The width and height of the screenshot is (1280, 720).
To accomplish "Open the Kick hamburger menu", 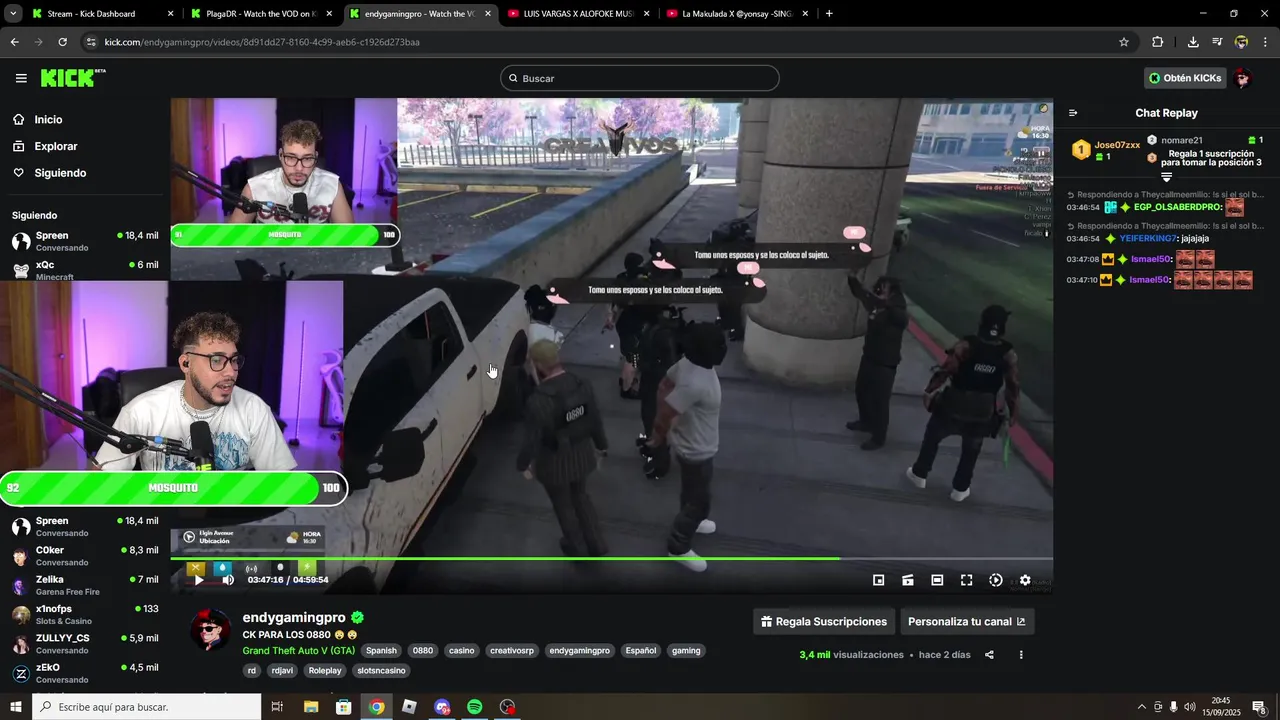I will coord(21,78).
